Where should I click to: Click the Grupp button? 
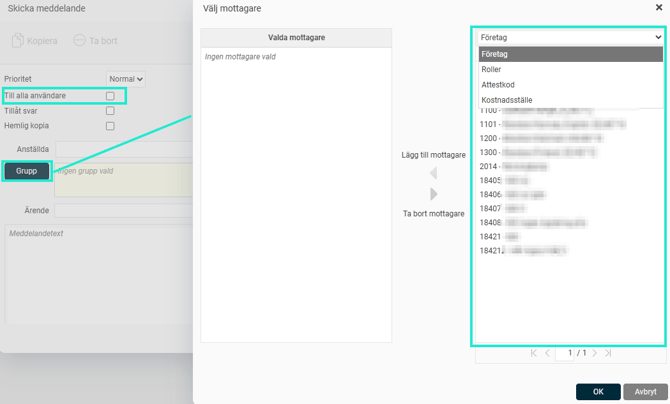click(26, 171)
